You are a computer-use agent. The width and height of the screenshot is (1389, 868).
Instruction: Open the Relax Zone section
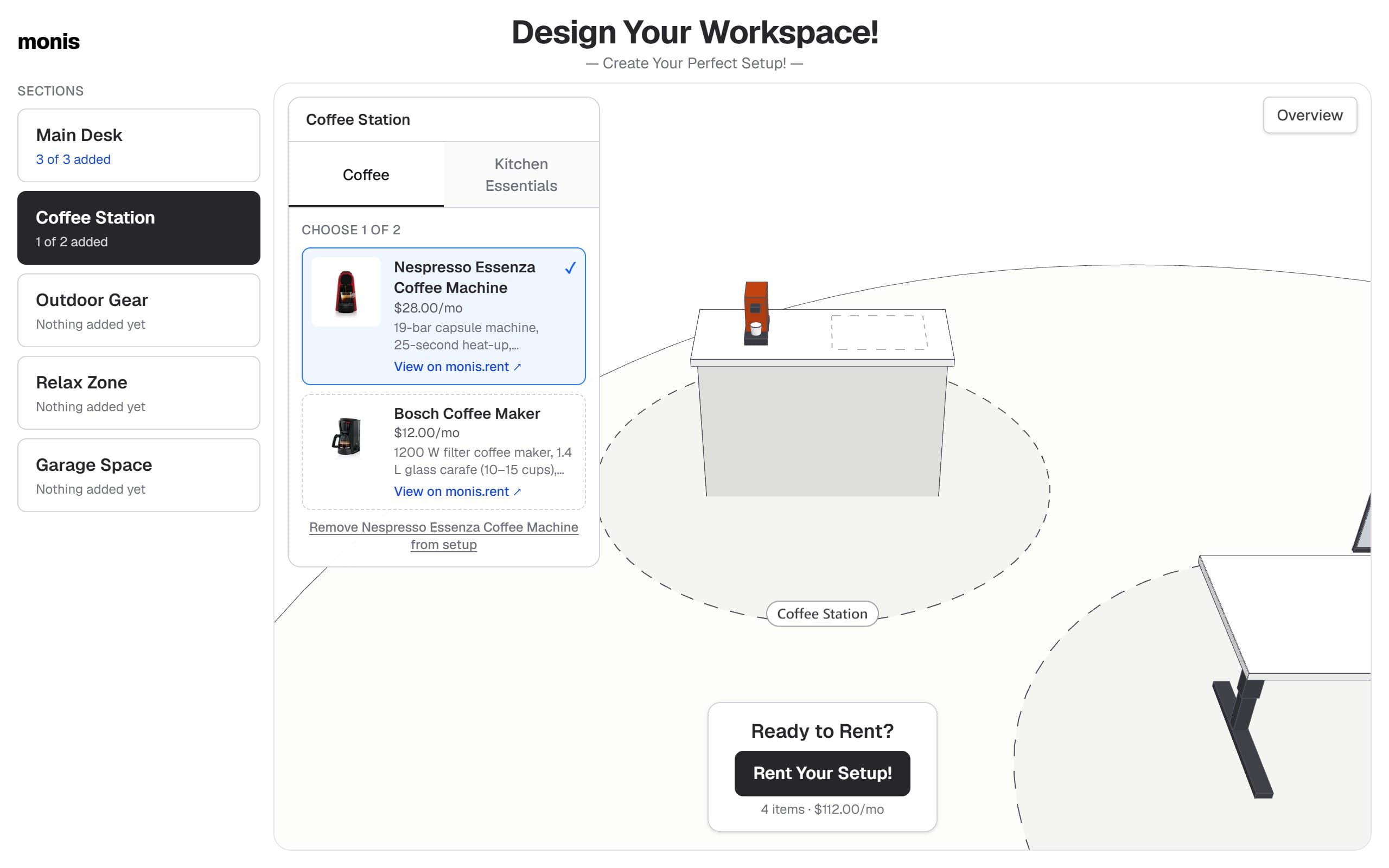point(139,393)
